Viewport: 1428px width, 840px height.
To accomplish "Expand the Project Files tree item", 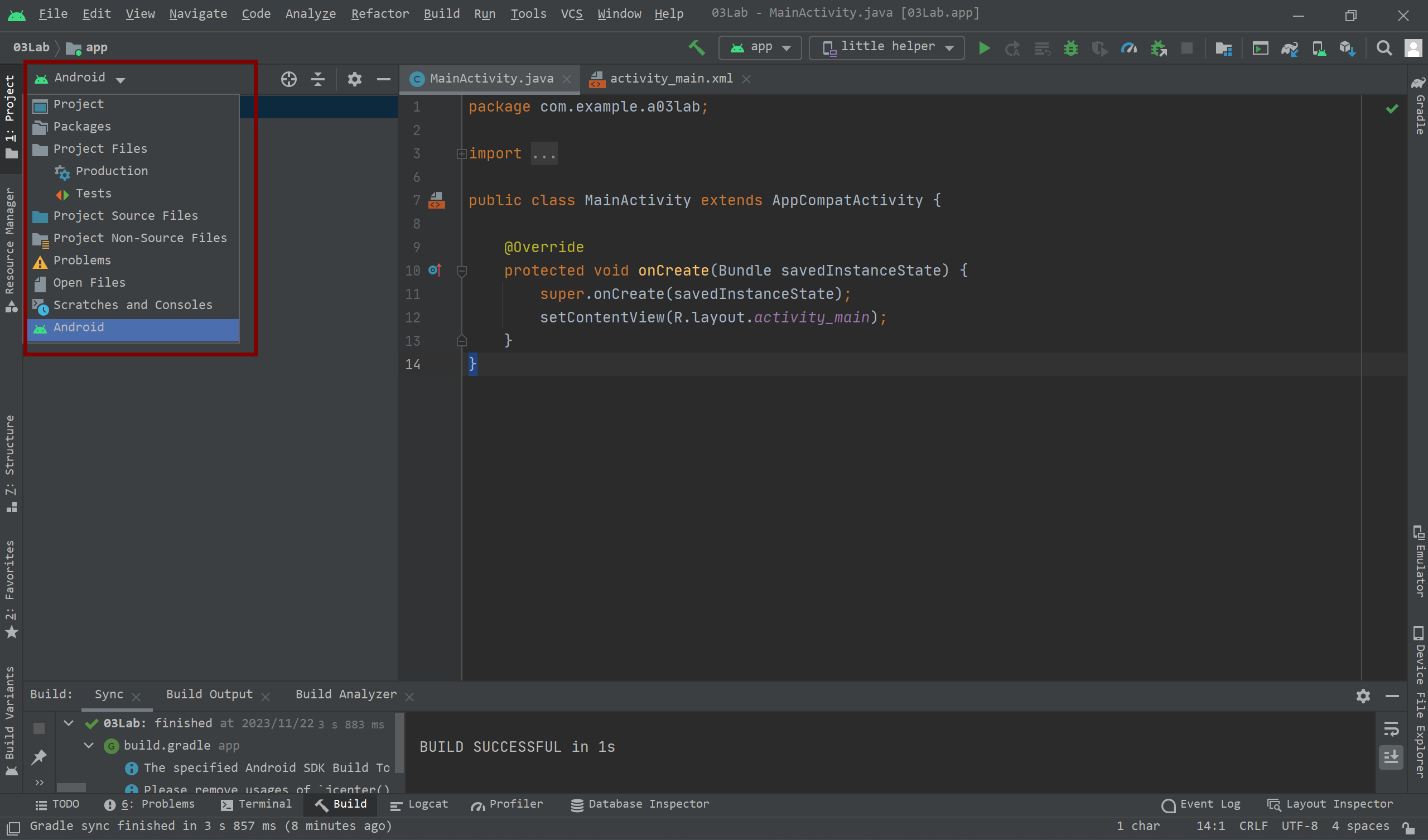I will (x=99, y=148).
